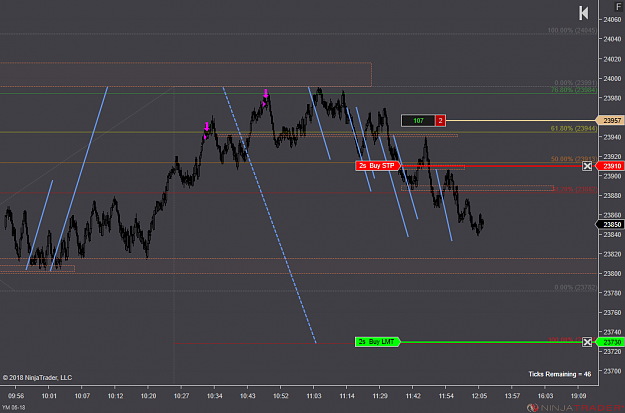Cancel the Buy STP order with X

coord(587,166)
